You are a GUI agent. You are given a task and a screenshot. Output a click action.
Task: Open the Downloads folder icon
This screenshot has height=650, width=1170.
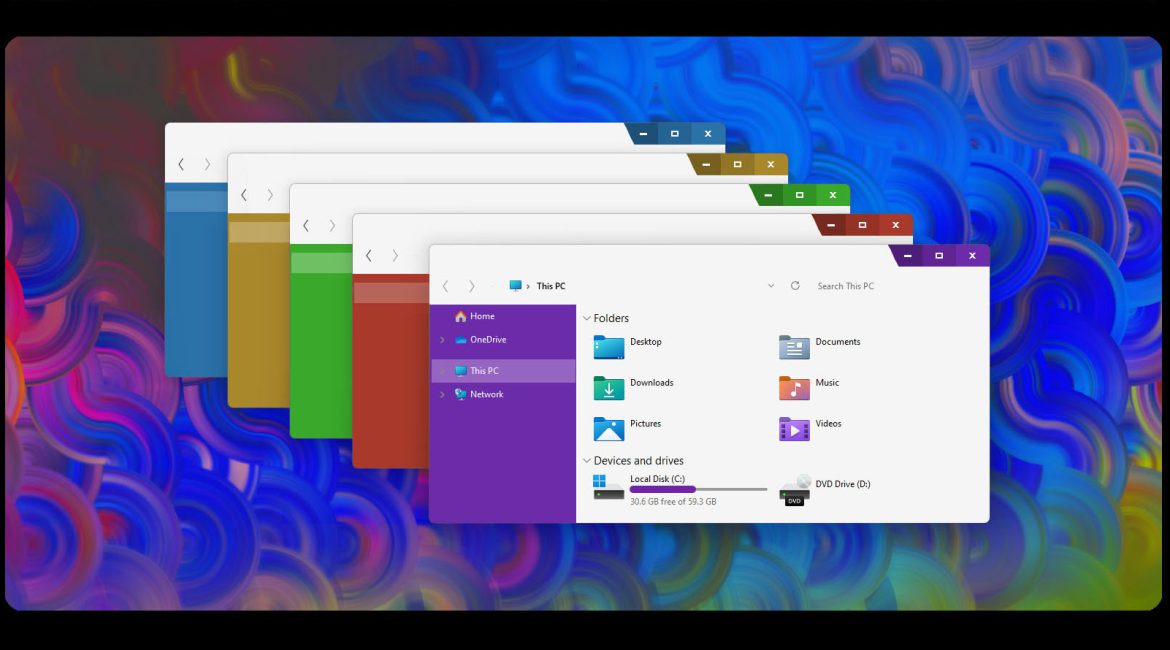click(x=608, y=388)
